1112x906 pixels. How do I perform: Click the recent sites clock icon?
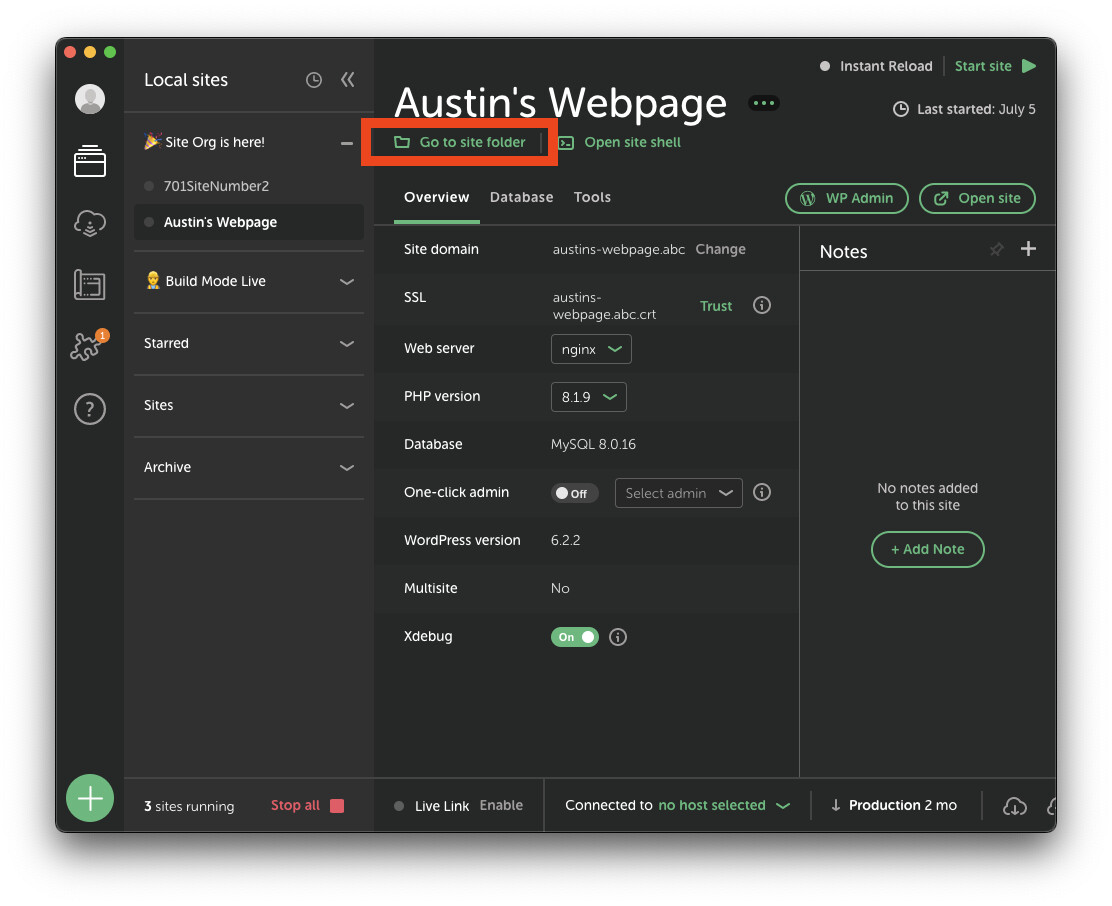click(313, 80)
